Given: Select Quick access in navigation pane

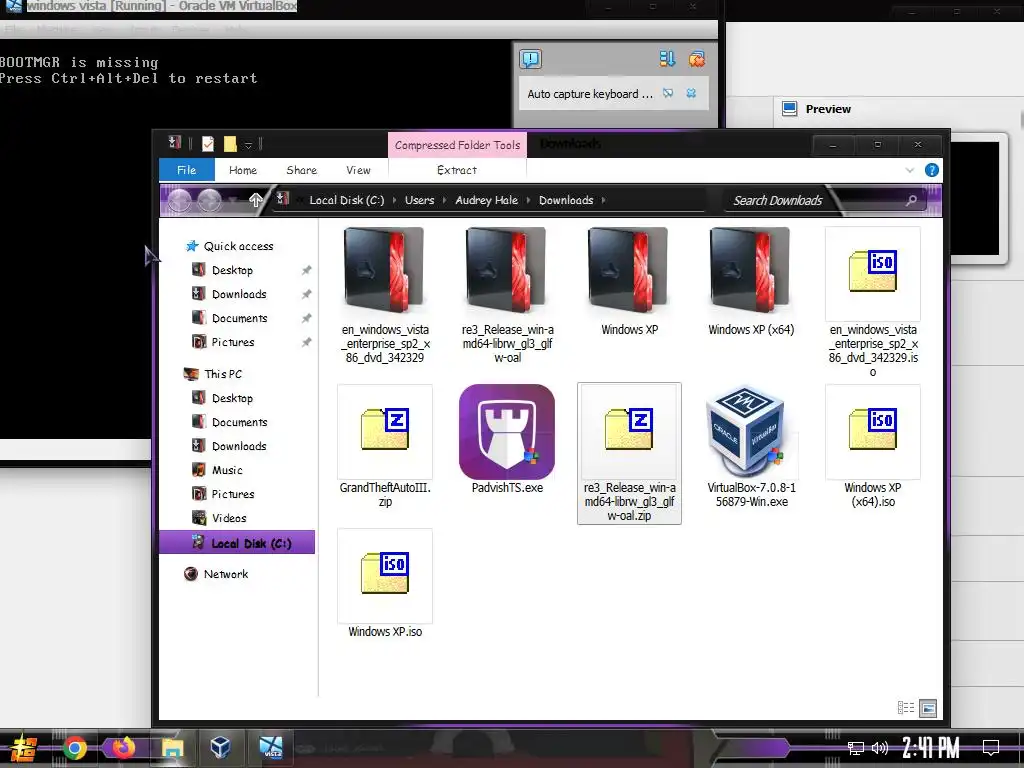Looking at the screenshot, I should pos(238,246).
